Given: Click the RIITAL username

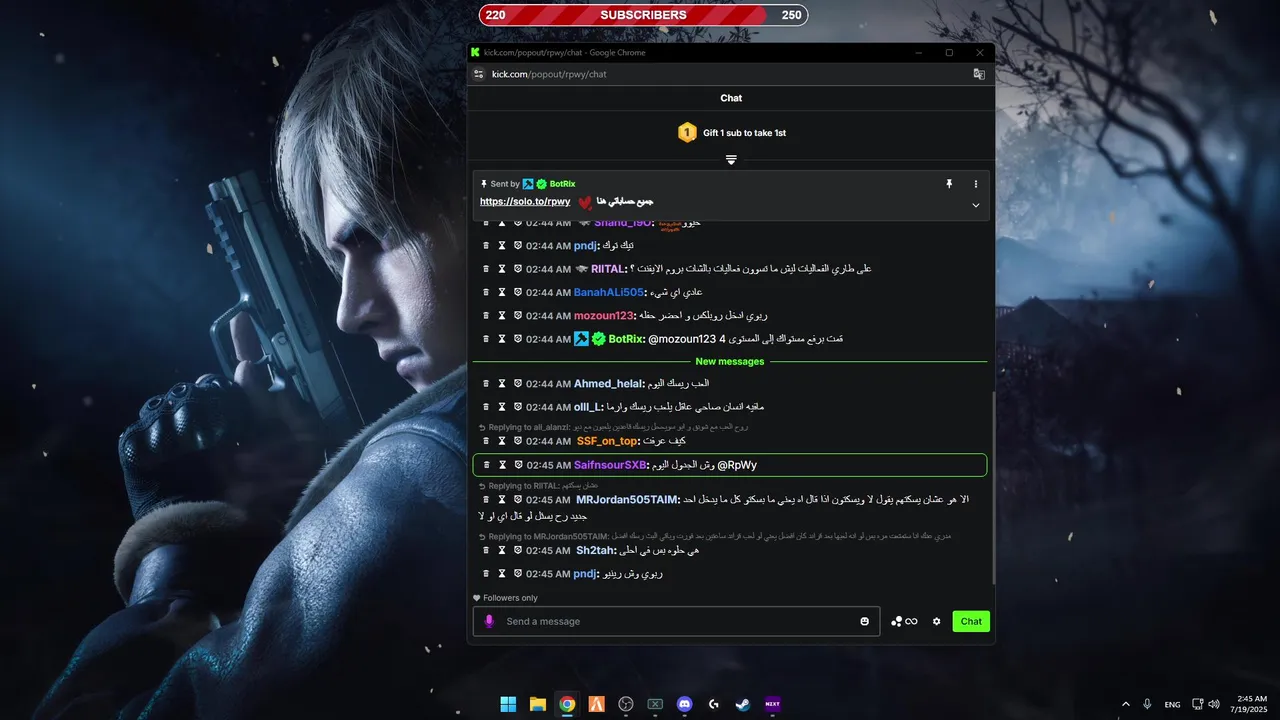Looking at the screenshot, I should coord(608,269).
